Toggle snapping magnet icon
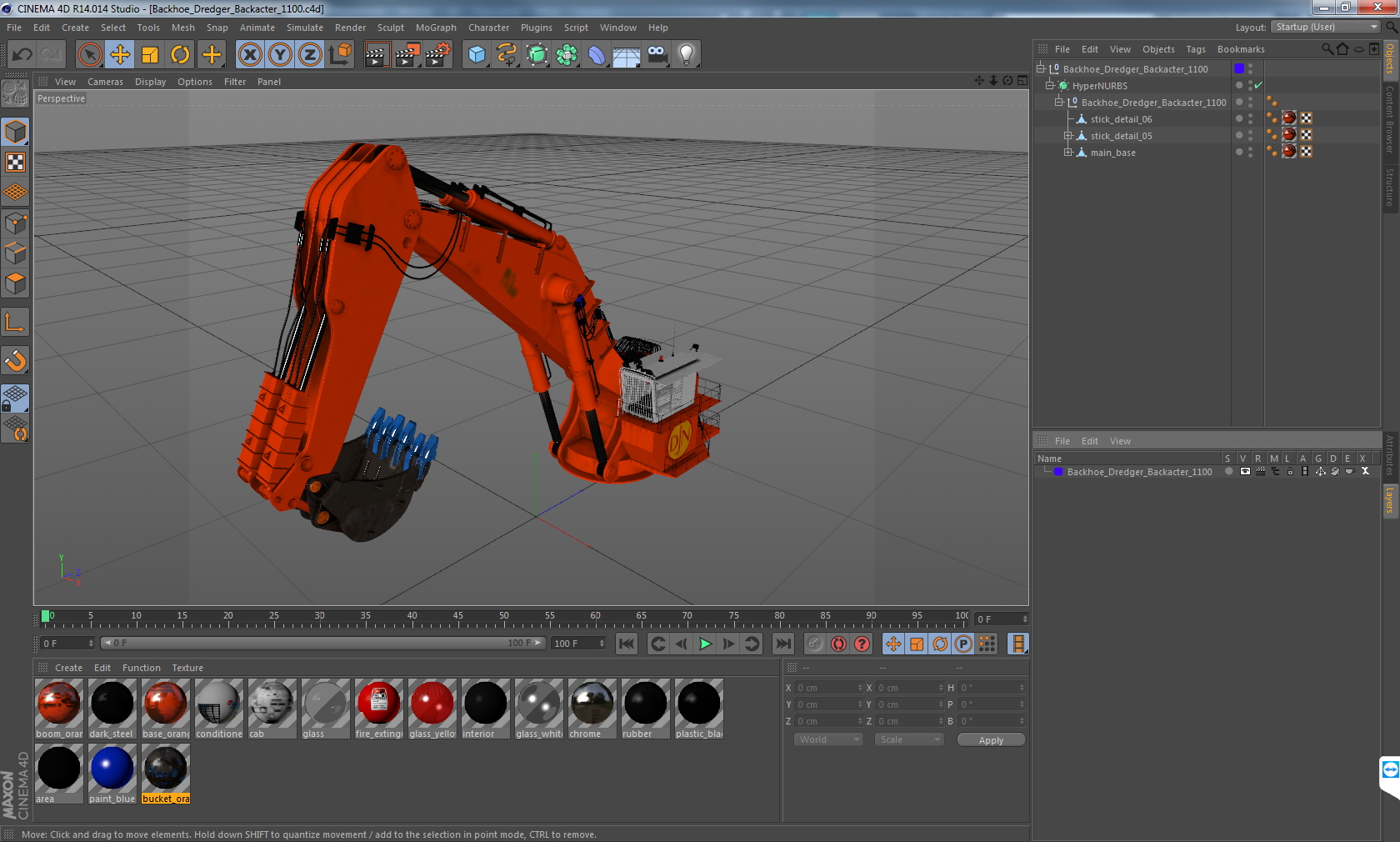The image size is (1400, 842). [x=16, y=360]
